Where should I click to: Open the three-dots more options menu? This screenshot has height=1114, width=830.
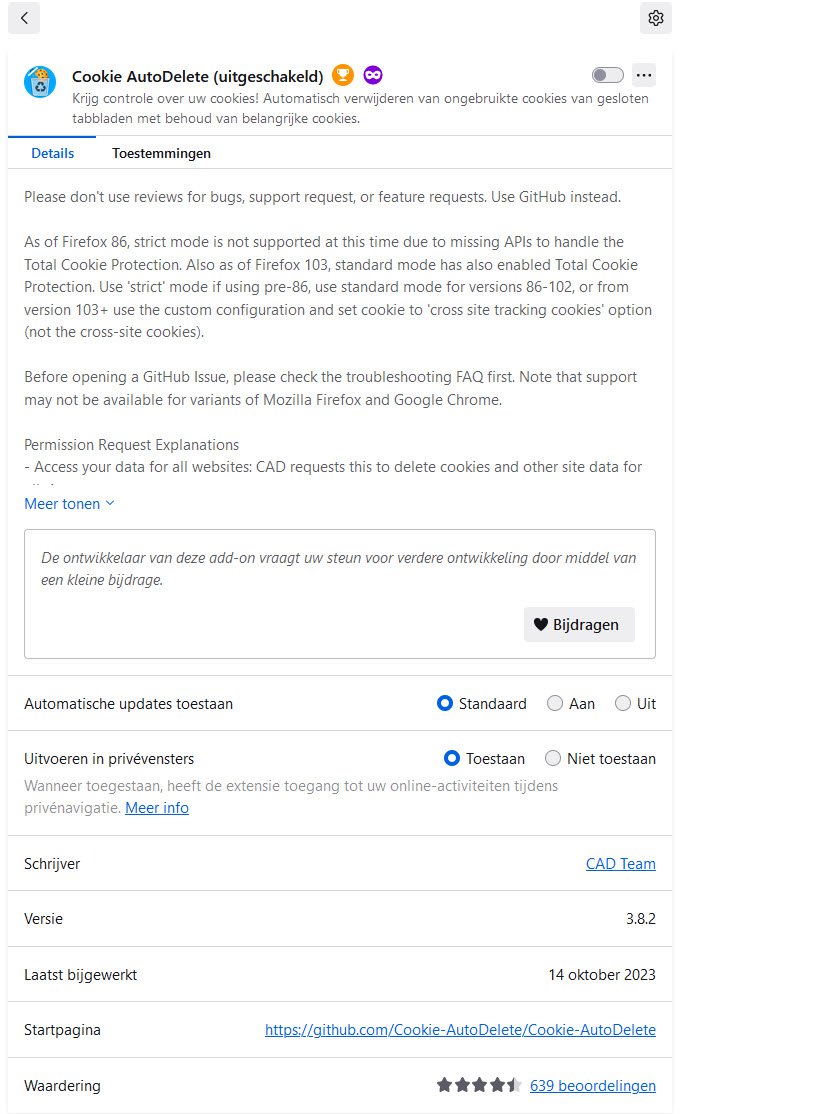tap(644, 75)
